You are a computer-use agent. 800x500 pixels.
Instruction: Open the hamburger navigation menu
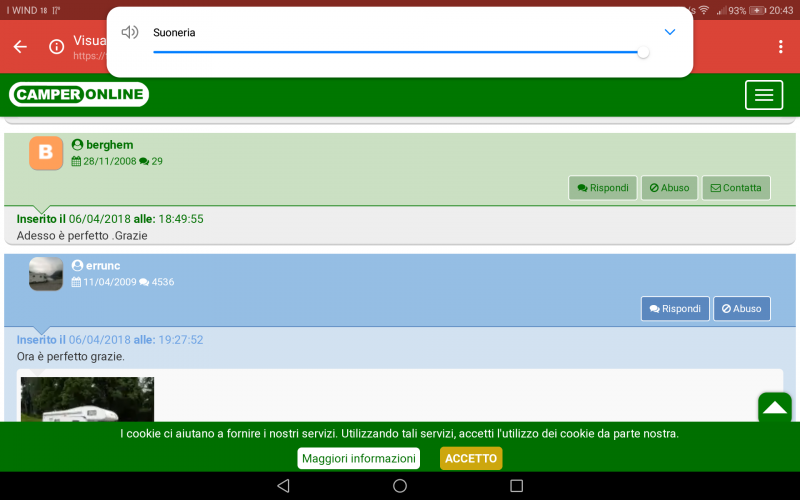click(764, 95)
